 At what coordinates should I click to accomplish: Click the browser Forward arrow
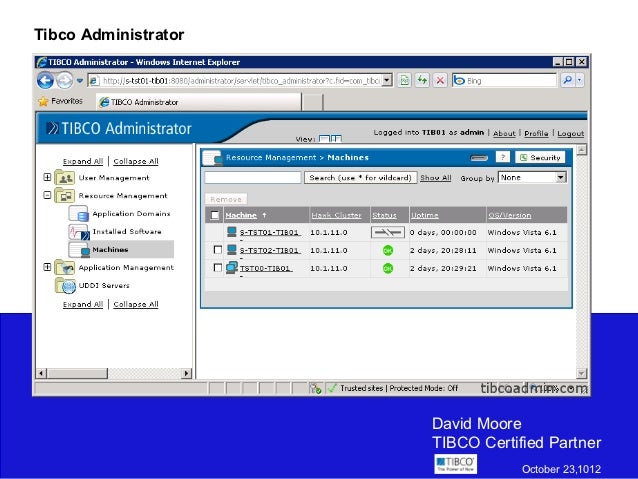[64, 81]
